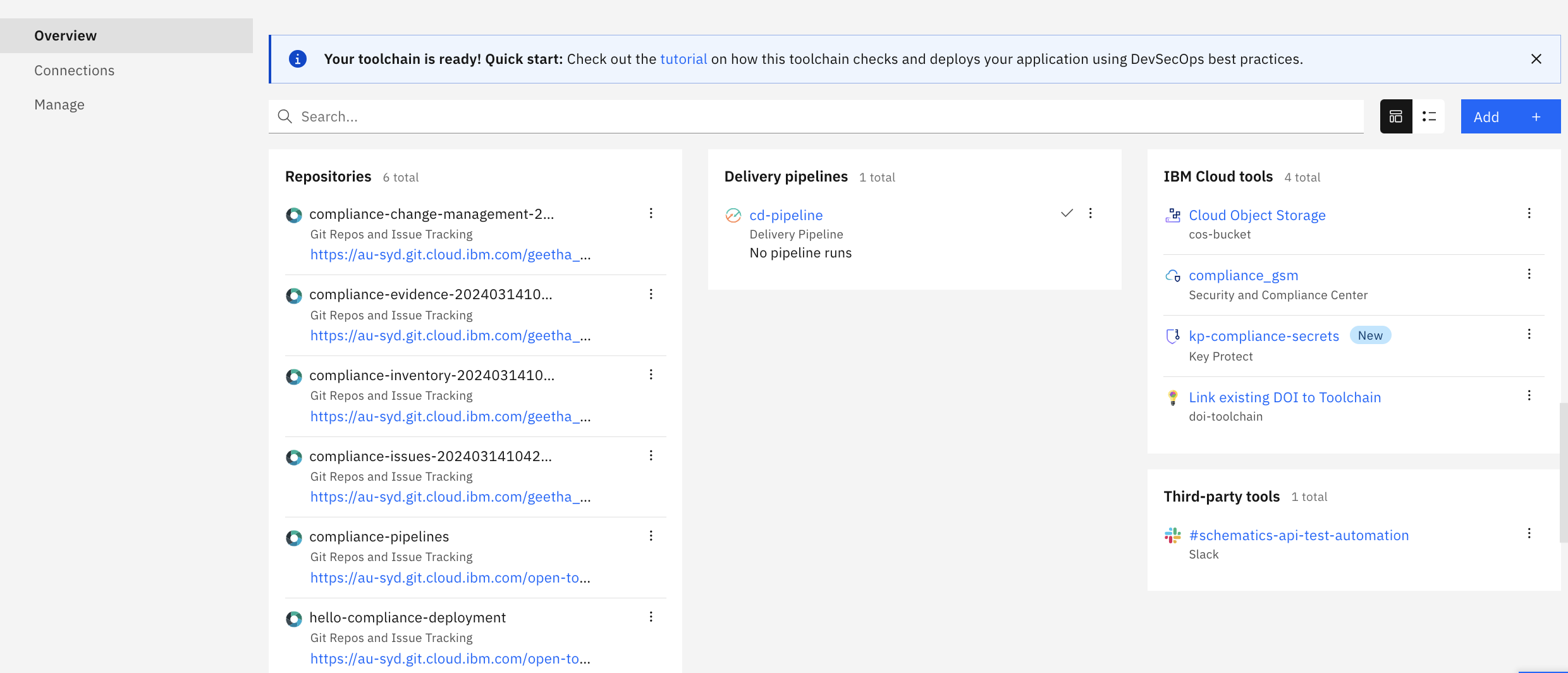This screenshot has width=1568, height=673.
Task: Click the Cloud Object Storage tool icon
Action: pyautogui.click(x=1173, y=215)
